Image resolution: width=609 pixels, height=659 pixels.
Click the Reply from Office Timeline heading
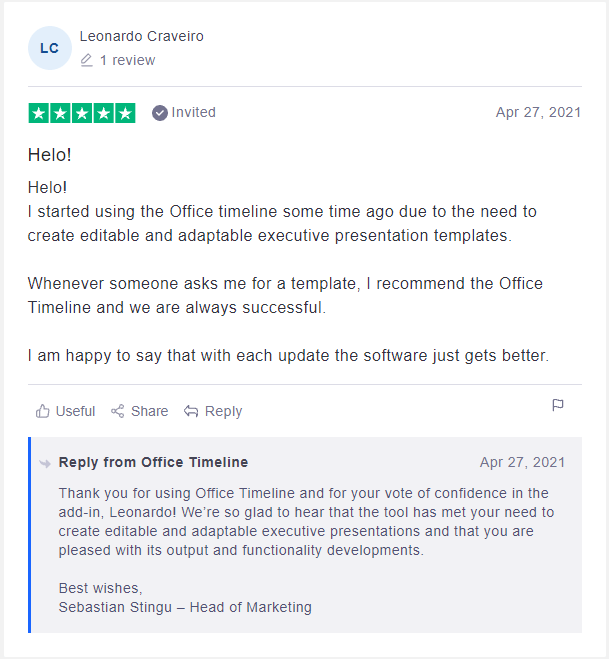point(153,462)
